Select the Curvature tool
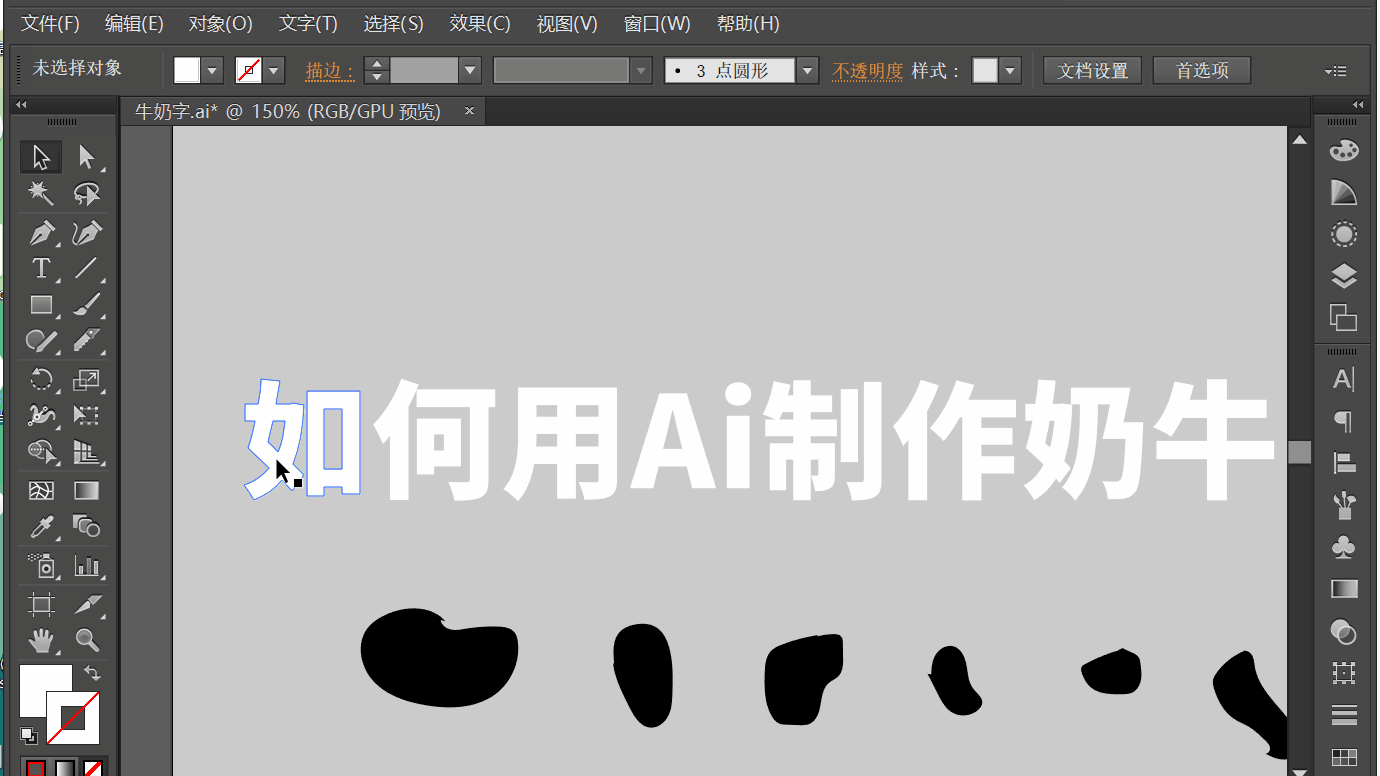The height and width of the screenshot is (776, 1380). coord(86,233)
